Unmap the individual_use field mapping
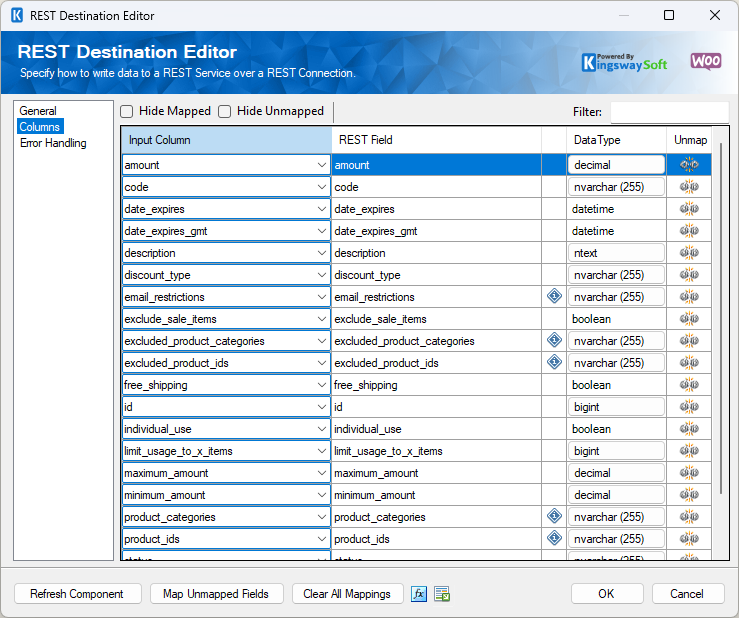 689,429
